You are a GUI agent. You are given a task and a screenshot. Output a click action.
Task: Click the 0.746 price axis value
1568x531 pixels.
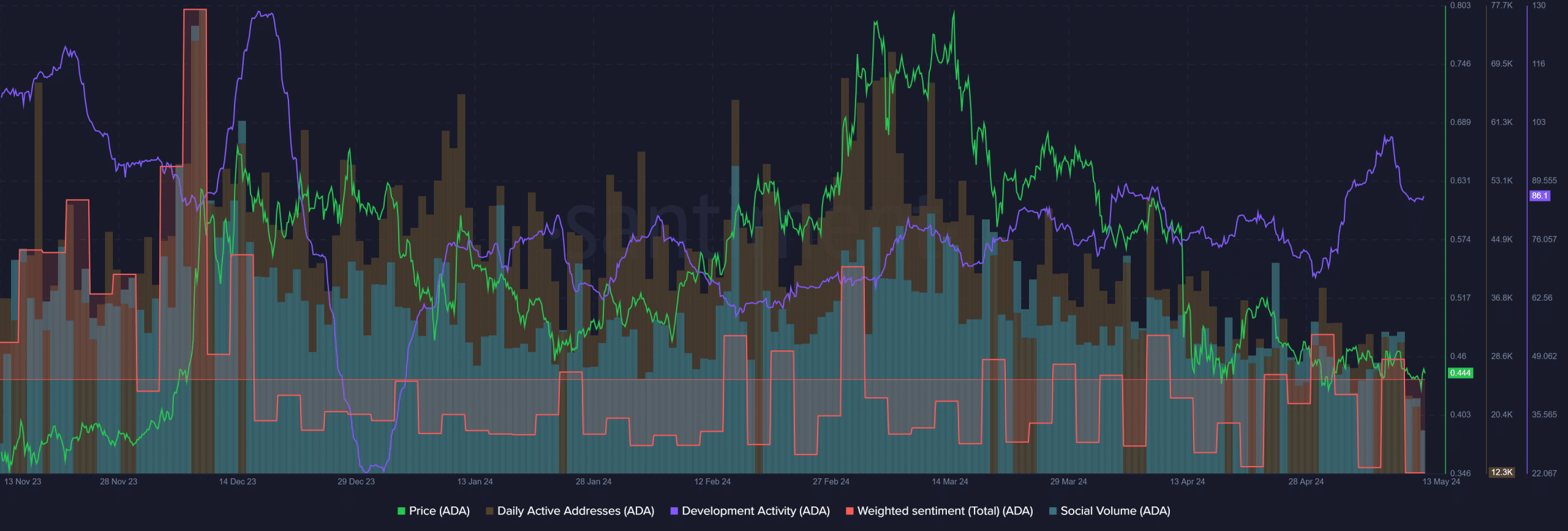click(x=1460, y=64)
